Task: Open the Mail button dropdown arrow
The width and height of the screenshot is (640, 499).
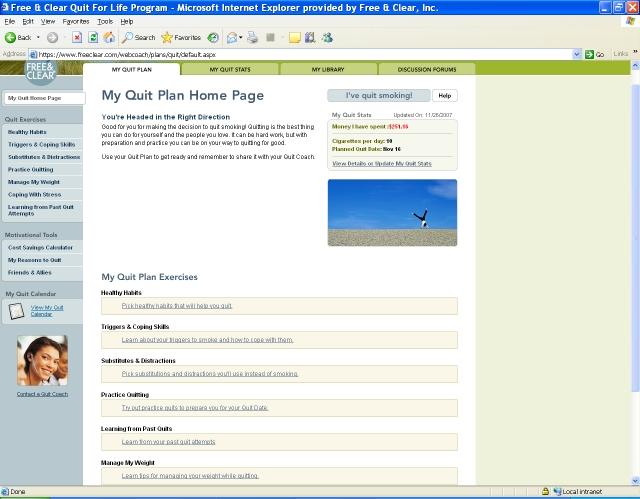Action: pos(241,37)
